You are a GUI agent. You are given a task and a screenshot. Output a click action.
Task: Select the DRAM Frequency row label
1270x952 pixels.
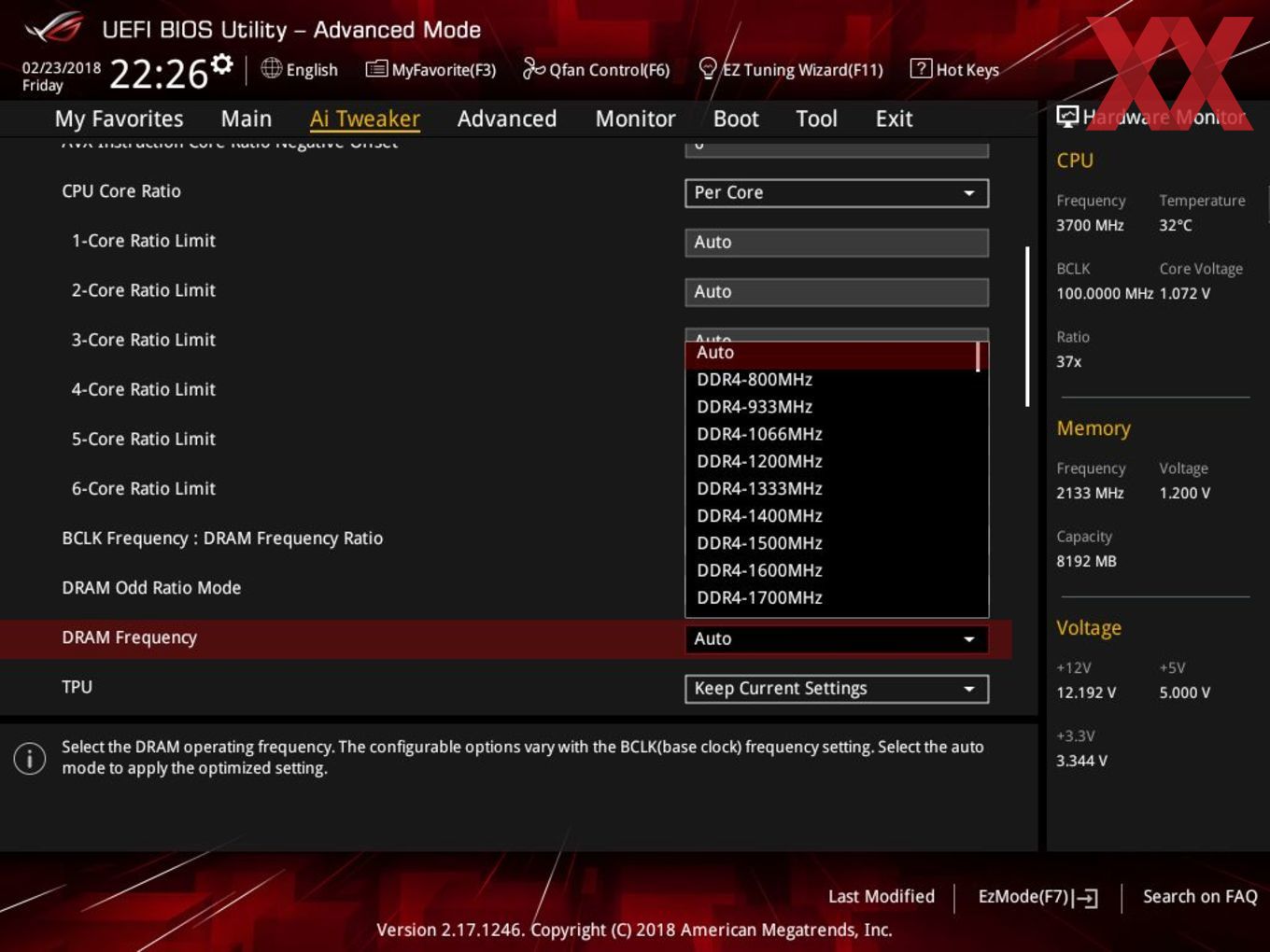129,637
